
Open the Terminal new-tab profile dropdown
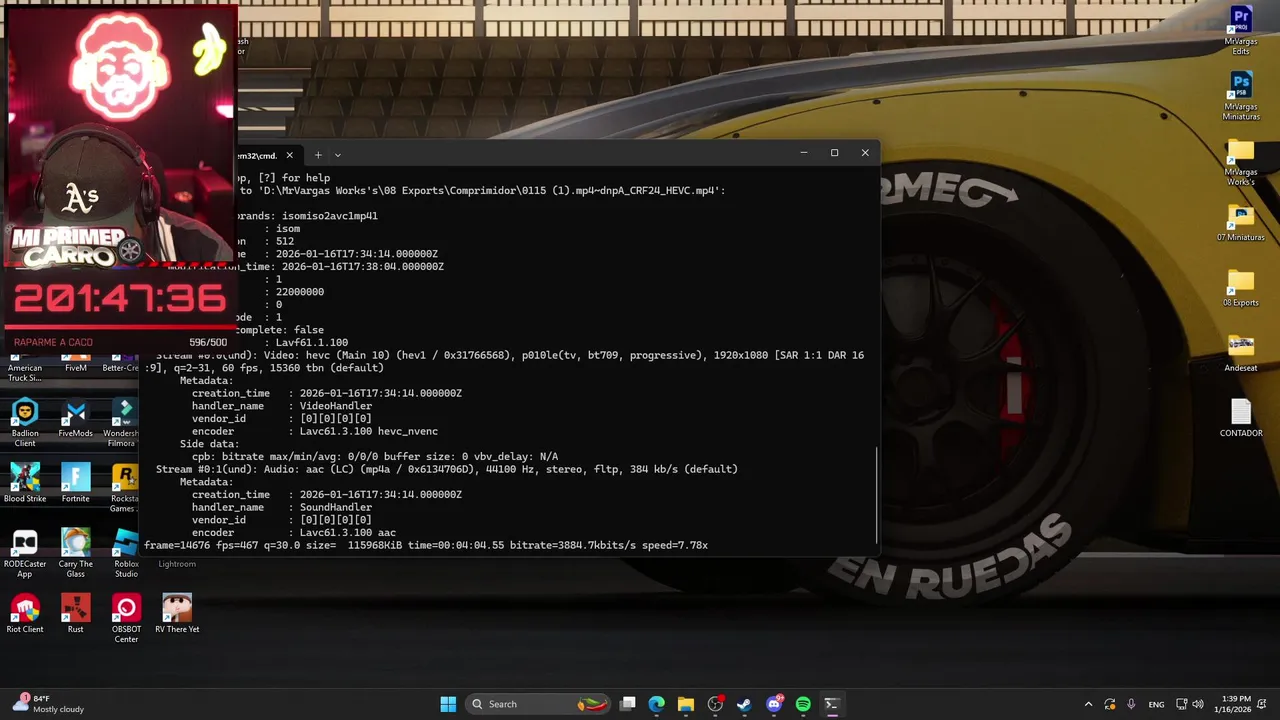[337, 155]
